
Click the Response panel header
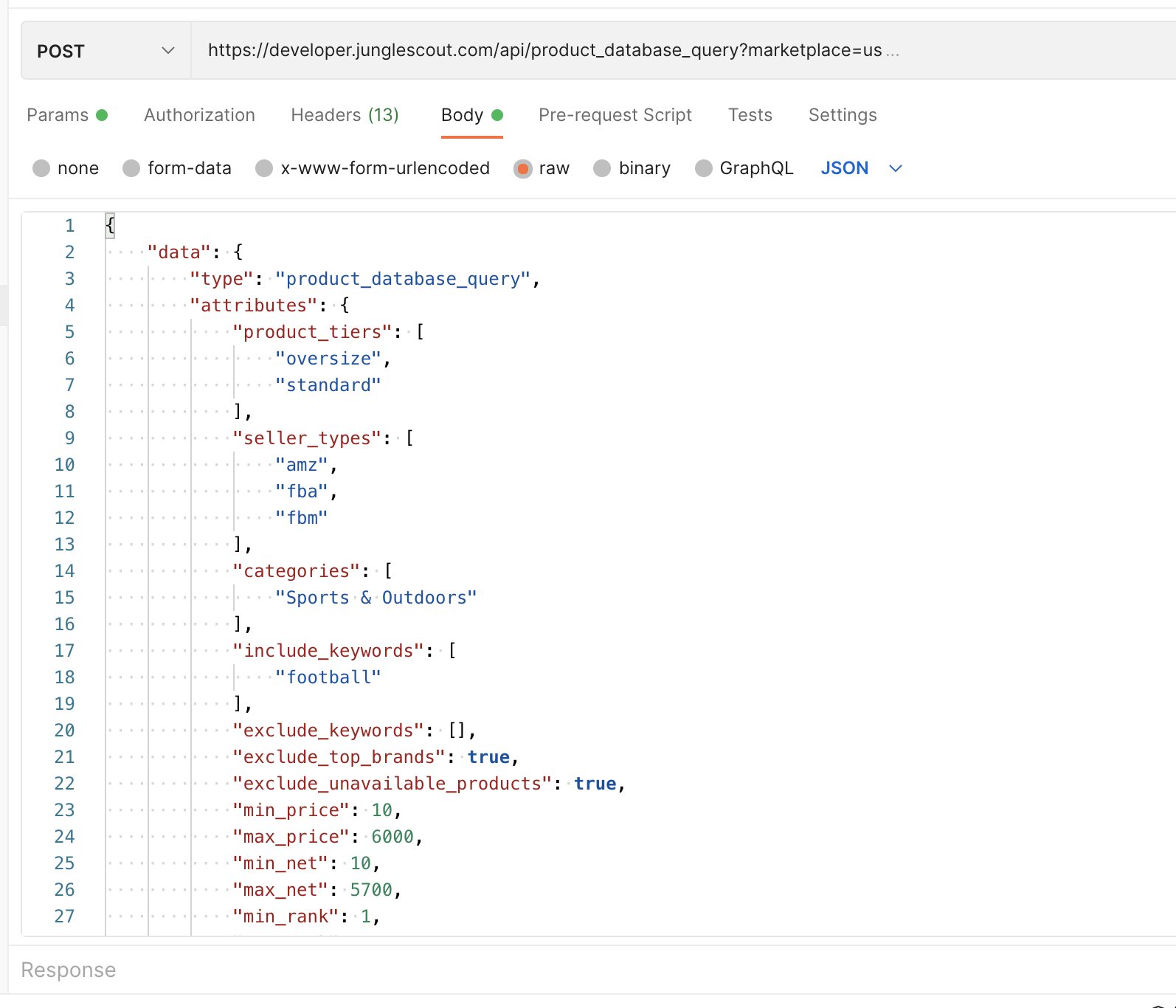pyautogui.click(x=69, y=970)
